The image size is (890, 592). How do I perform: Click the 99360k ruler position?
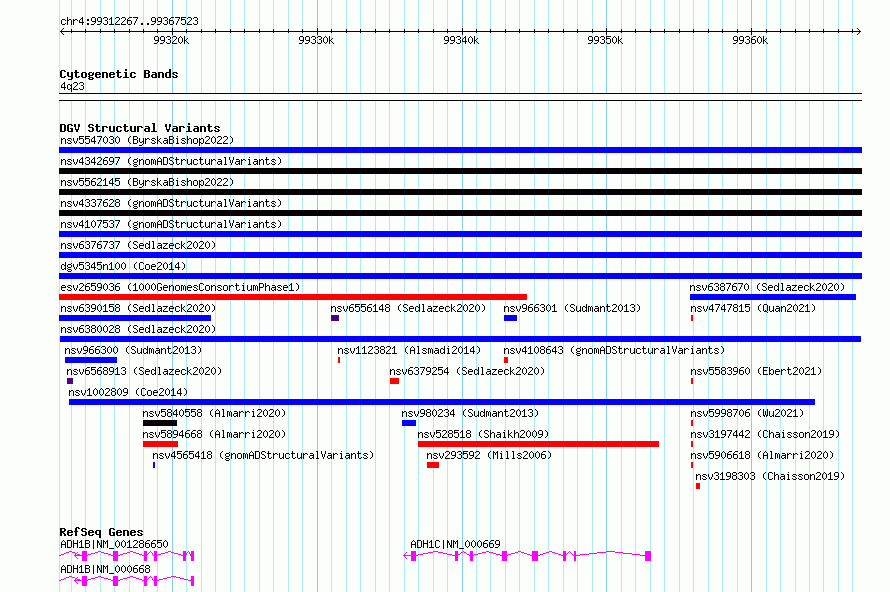[750, 40]
